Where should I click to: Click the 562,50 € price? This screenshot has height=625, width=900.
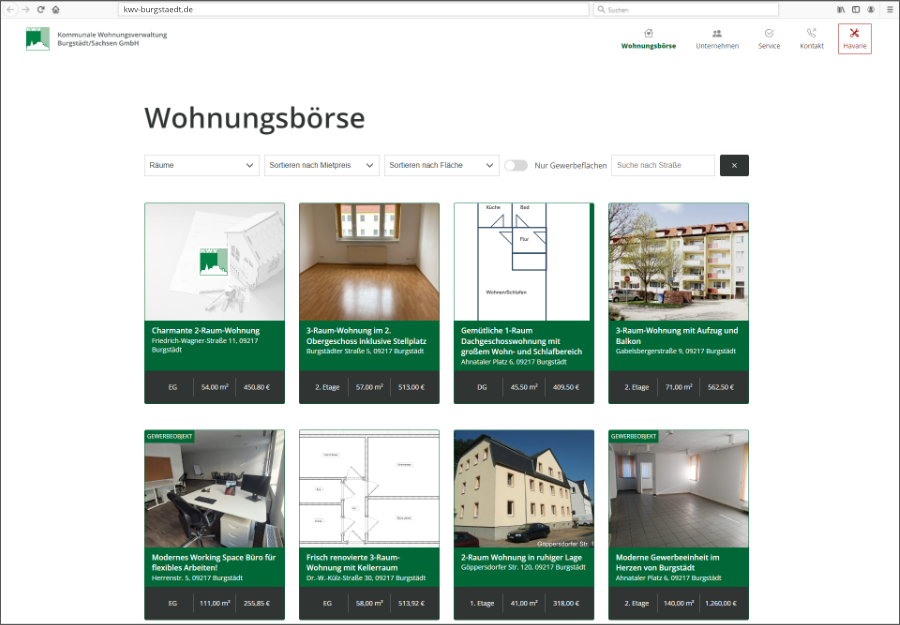[x=720, y=387]
